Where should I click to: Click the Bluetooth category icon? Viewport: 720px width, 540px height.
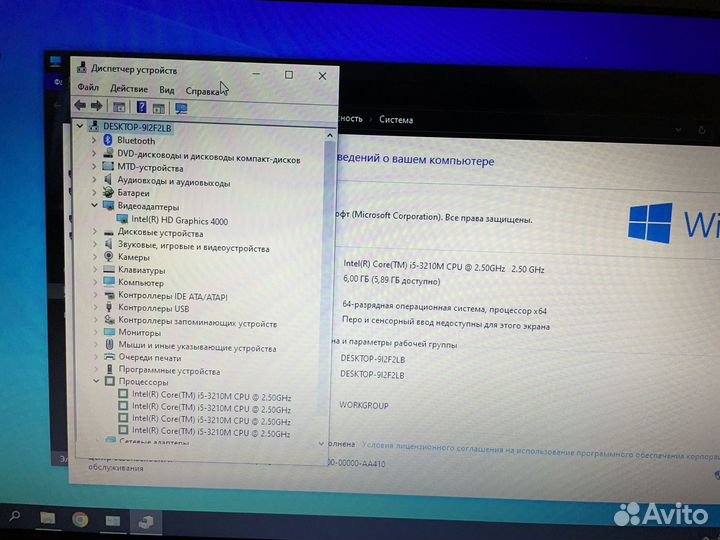pos(108,140)
